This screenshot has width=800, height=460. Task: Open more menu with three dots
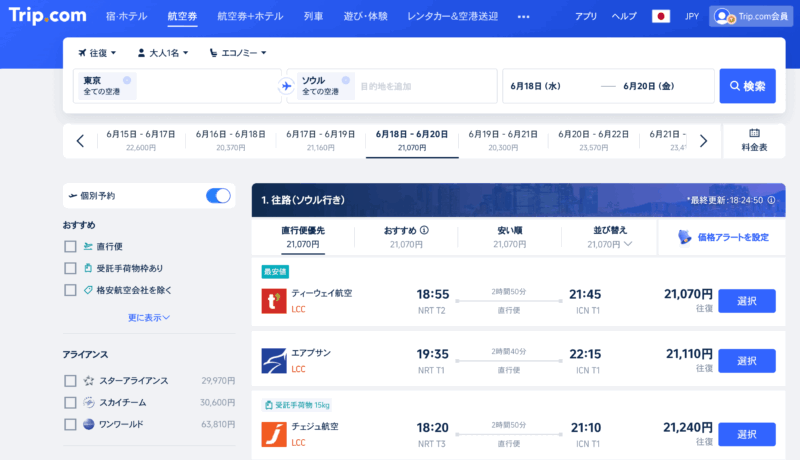point(523,17)
